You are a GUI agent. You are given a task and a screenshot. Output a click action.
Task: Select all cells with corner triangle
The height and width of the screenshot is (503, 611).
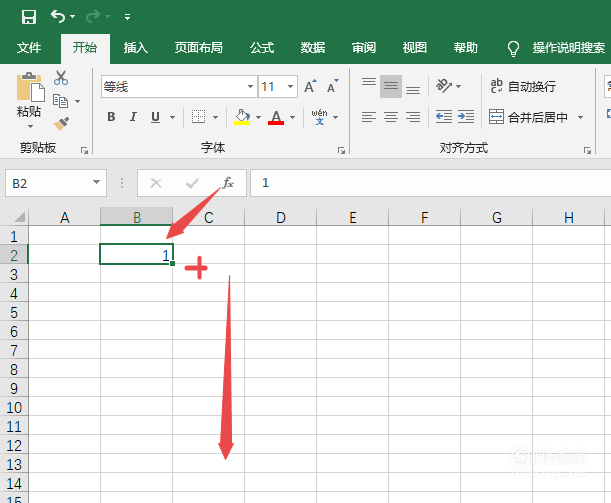19,217
